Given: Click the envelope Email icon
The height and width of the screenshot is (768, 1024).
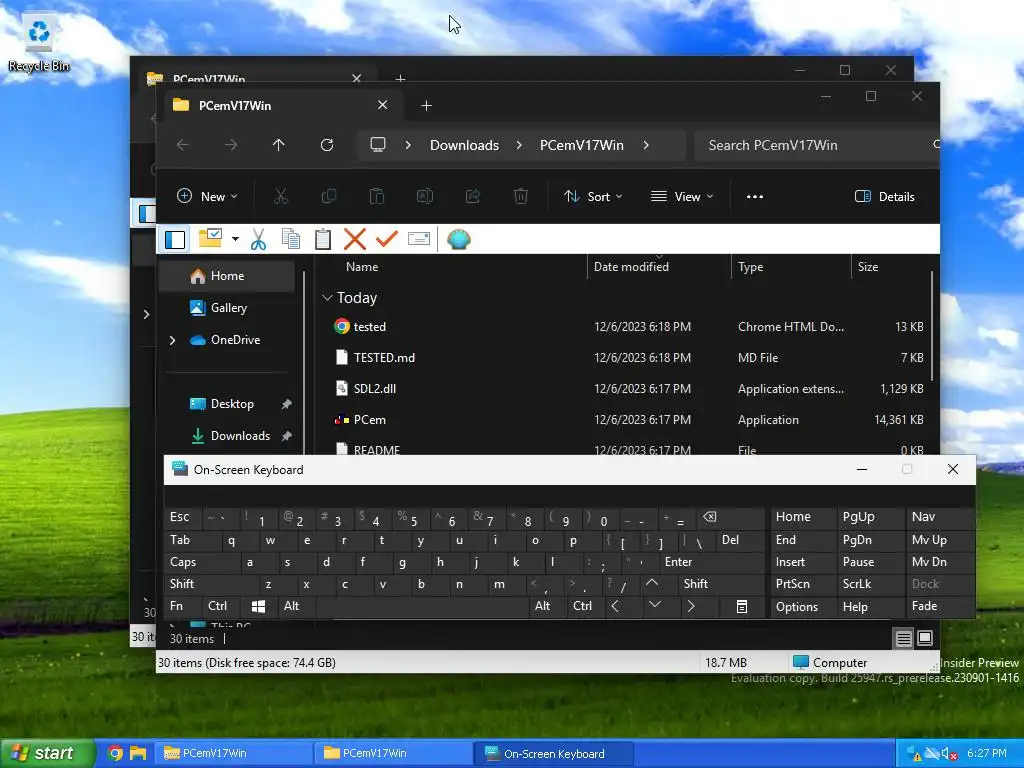Looking at the screenshot, I should [419, 240].
